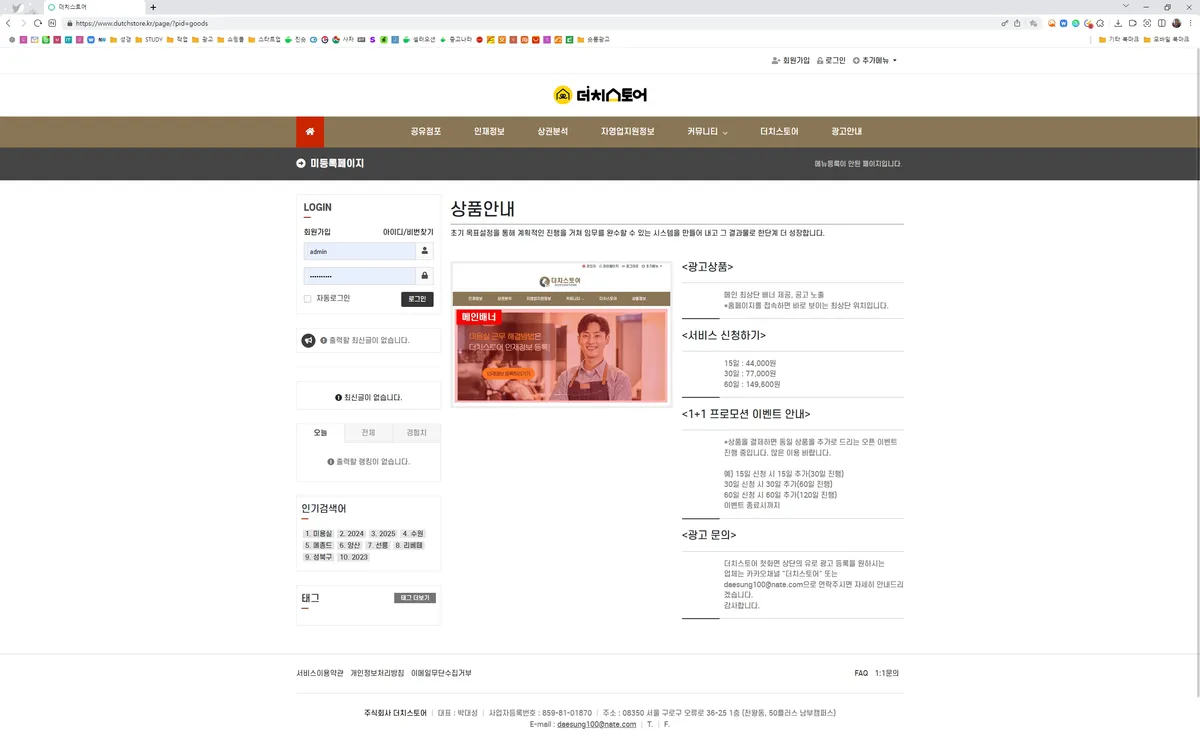
Task: Click the 태그 더보기 button
Action: (415, 598)
